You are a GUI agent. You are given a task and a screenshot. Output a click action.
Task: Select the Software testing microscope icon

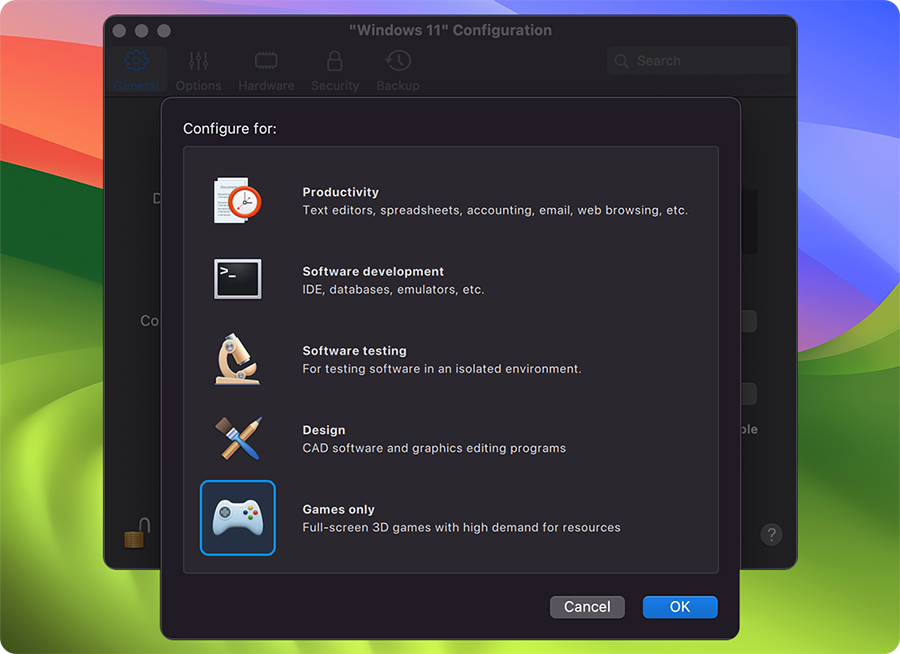(238, 359)
